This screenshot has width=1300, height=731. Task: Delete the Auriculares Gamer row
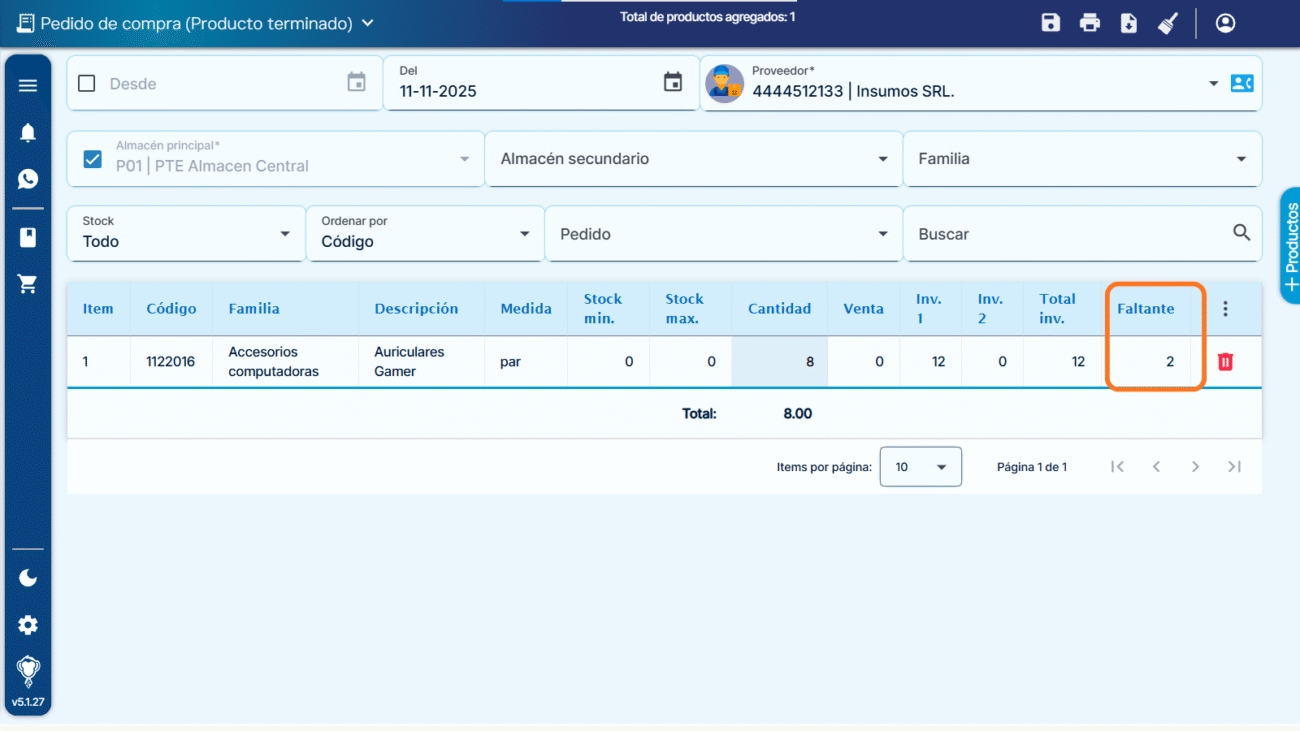point(1225,362)
